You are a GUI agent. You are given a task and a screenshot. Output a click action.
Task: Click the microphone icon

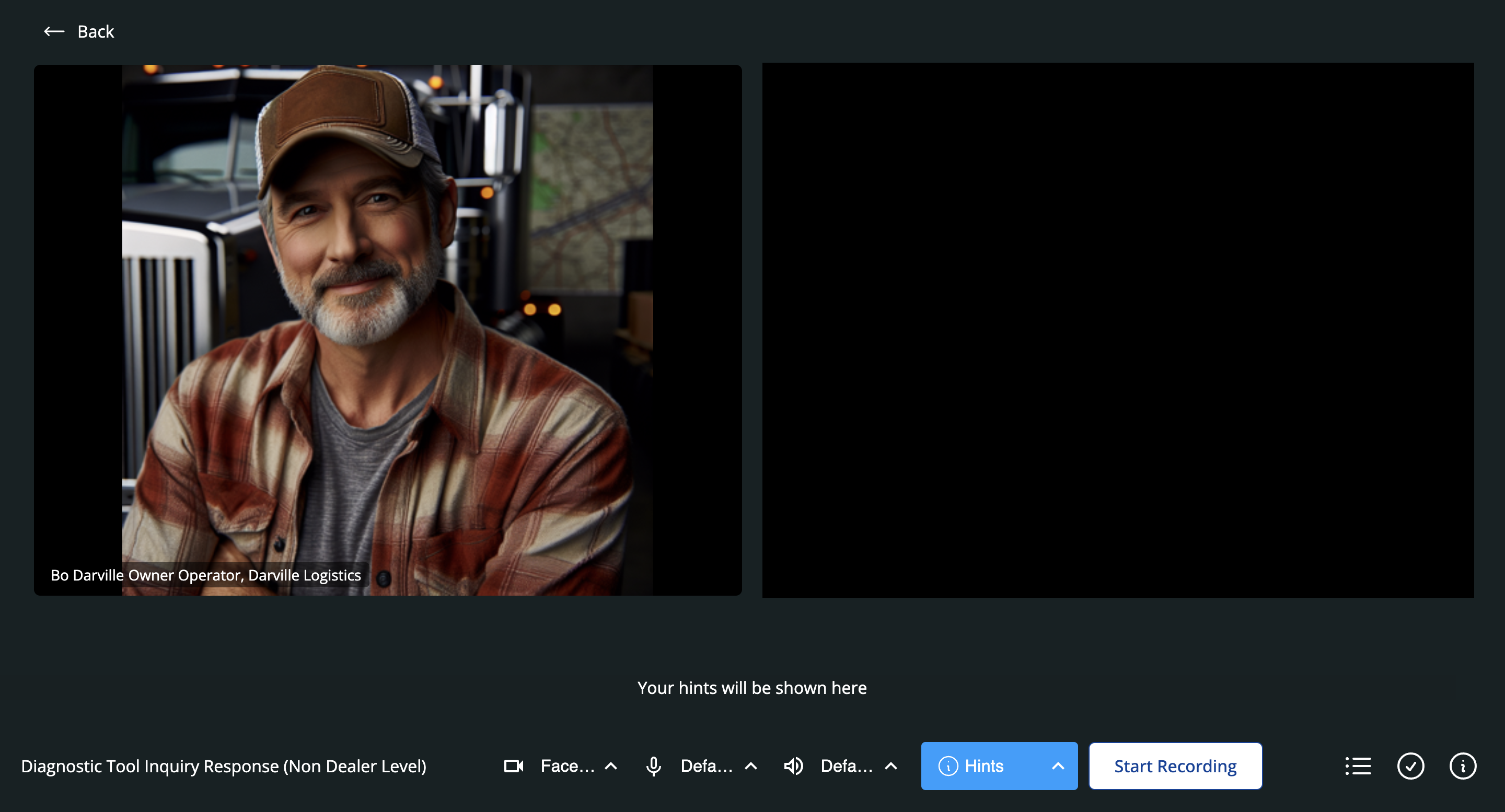tap(653, 766)
